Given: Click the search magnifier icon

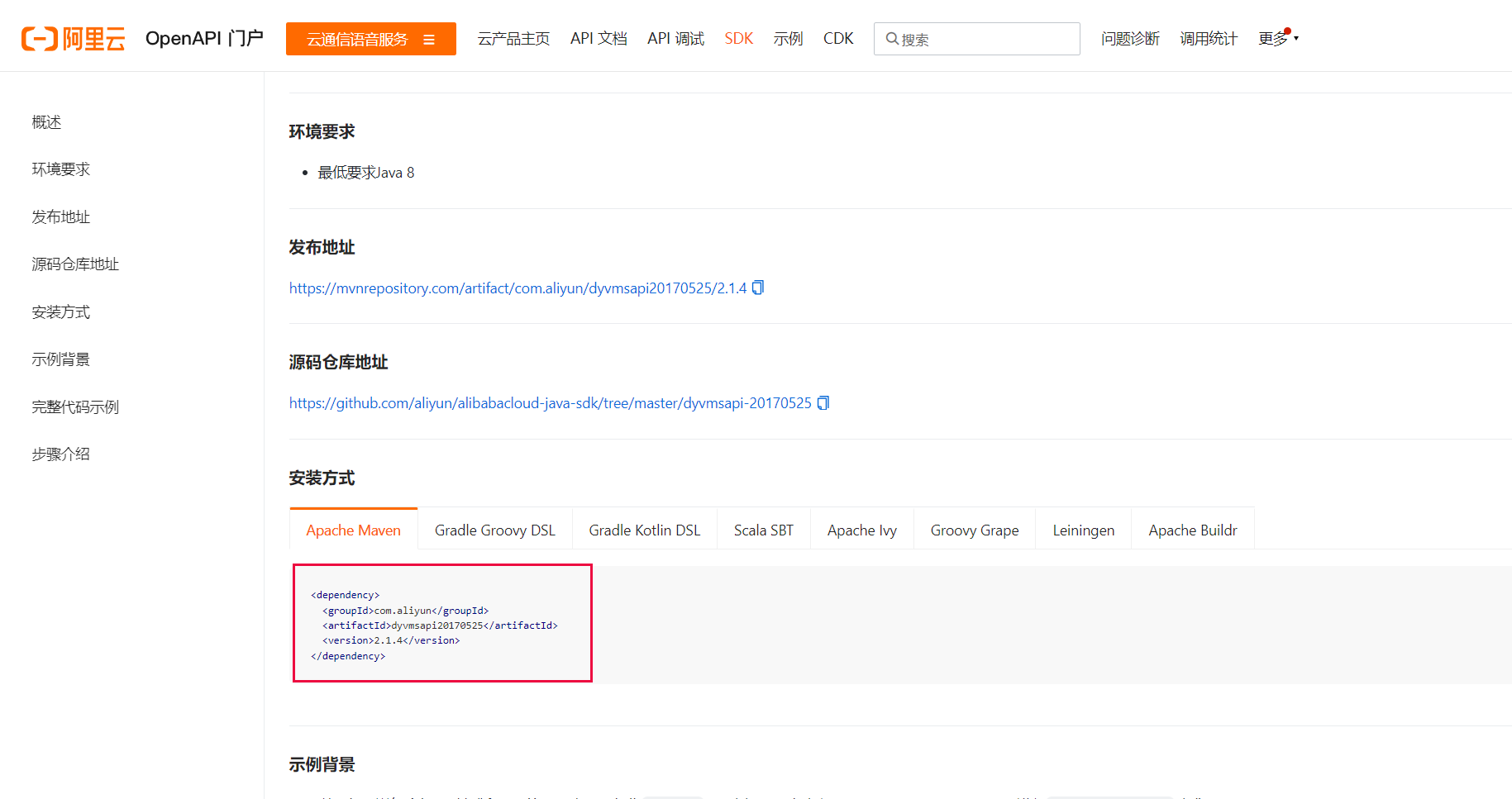Looking at the screenshot, I should [892, 39].
